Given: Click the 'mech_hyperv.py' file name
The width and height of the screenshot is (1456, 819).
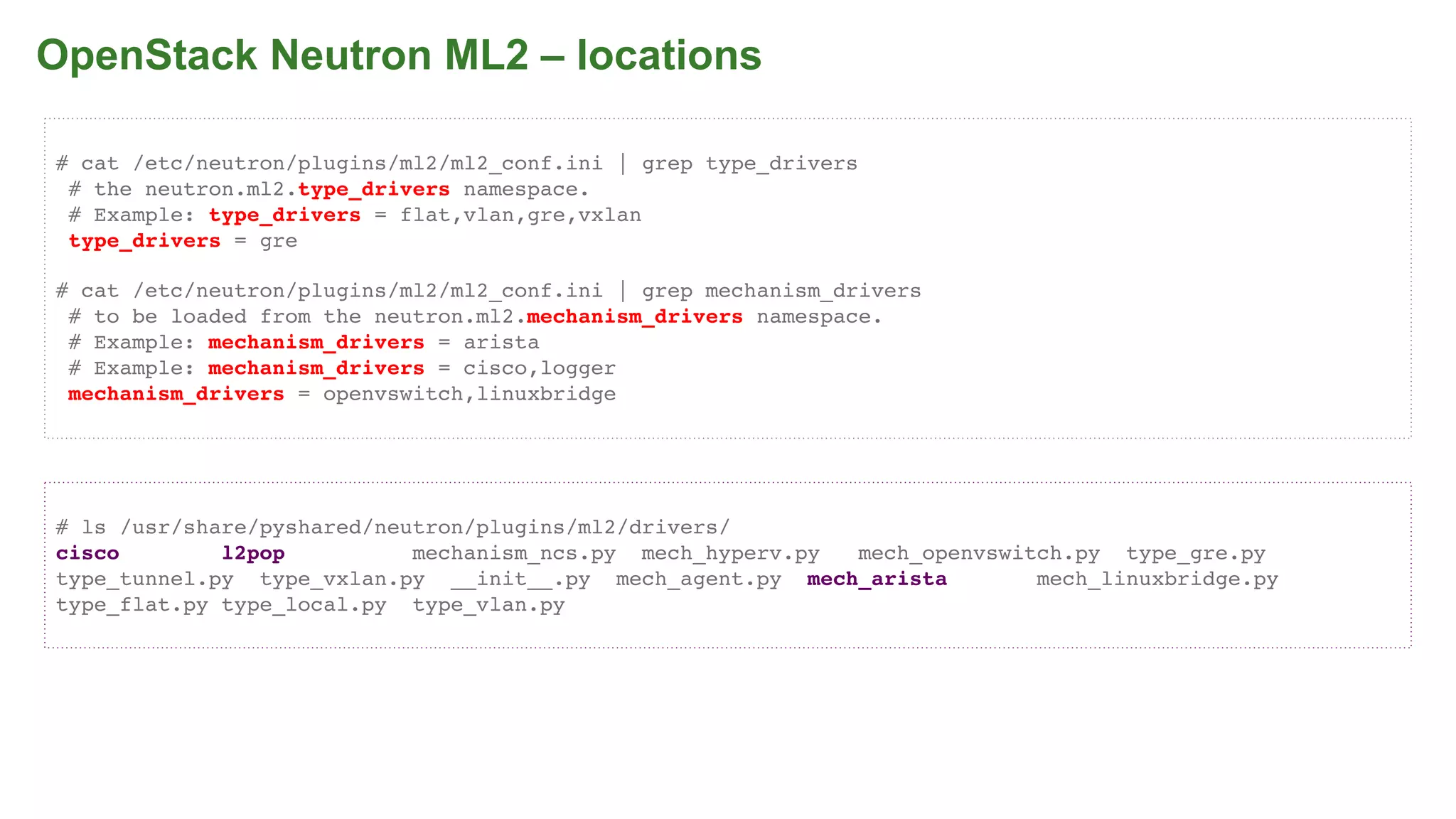Looking at the screenshot, I should click(730, 553).
